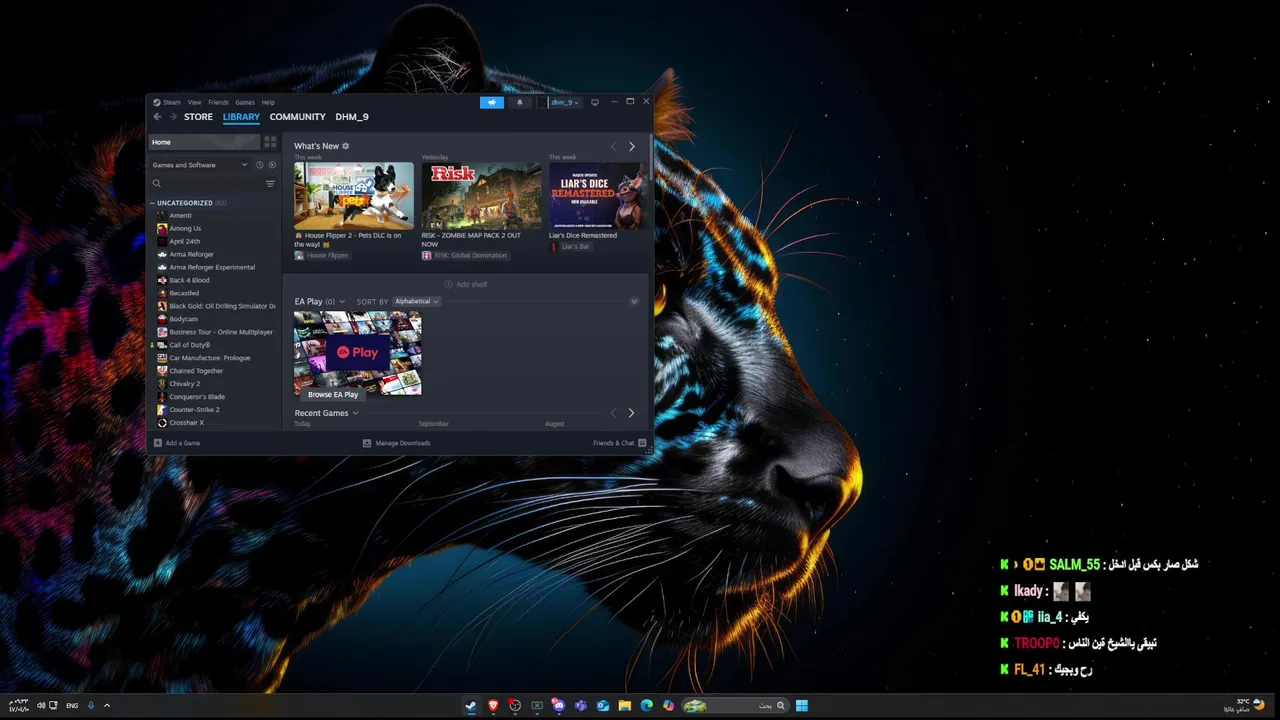
Task: Select Call of Duty® in library list
Action: pos(190,345)
